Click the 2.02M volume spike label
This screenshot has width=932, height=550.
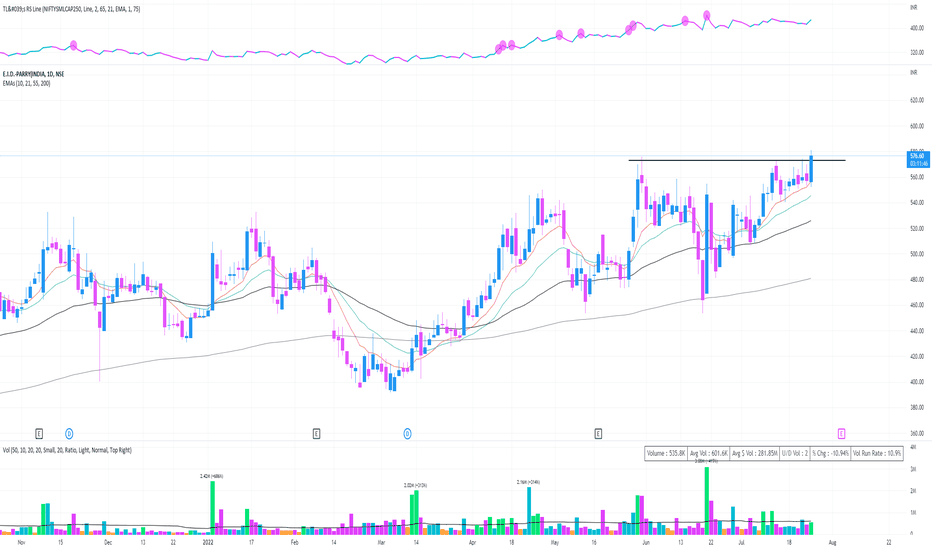coord(415,485)
